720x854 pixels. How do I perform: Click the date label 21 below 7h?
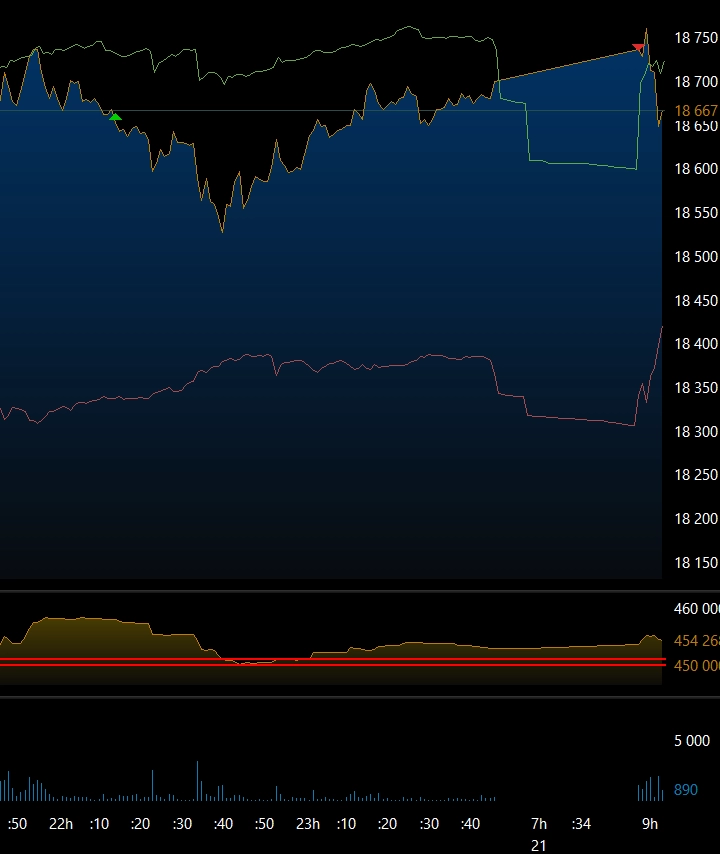coord(538,845)
